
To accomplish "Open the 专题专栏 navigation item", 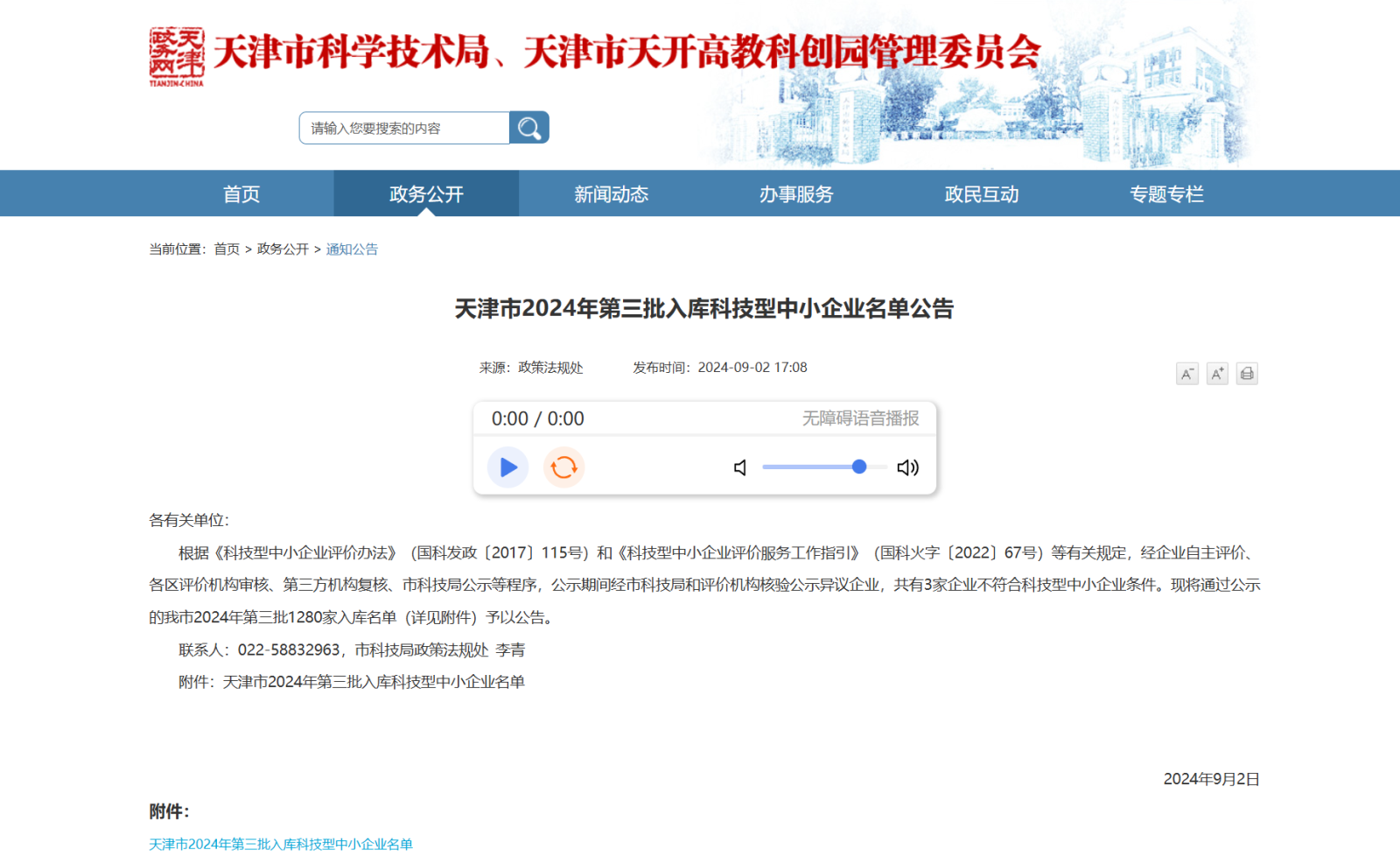I will click(1166, 194).
